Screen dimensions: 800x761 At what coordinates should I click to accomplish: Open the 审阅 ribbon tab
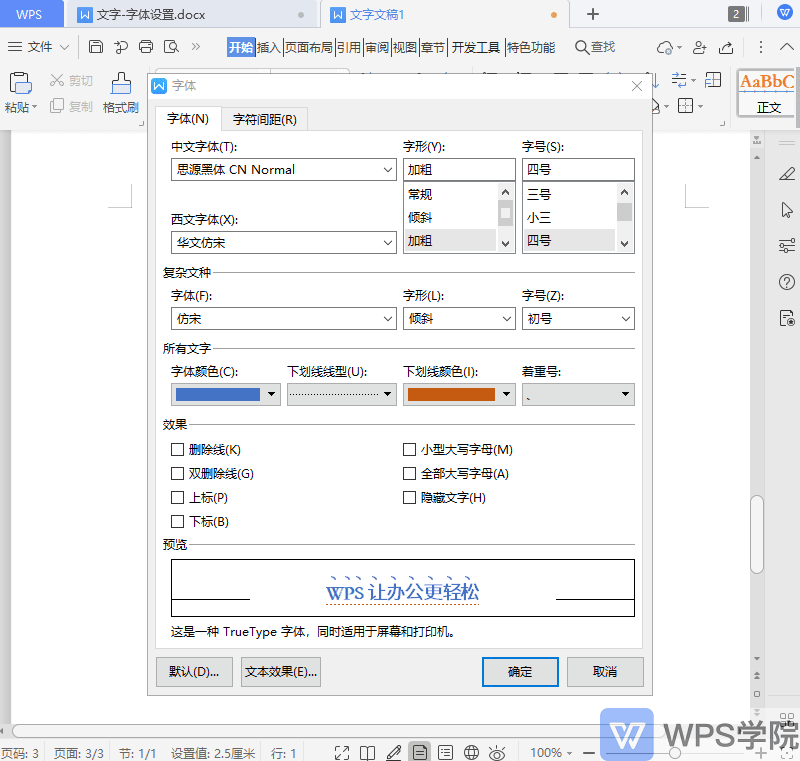tap(377, 47)
